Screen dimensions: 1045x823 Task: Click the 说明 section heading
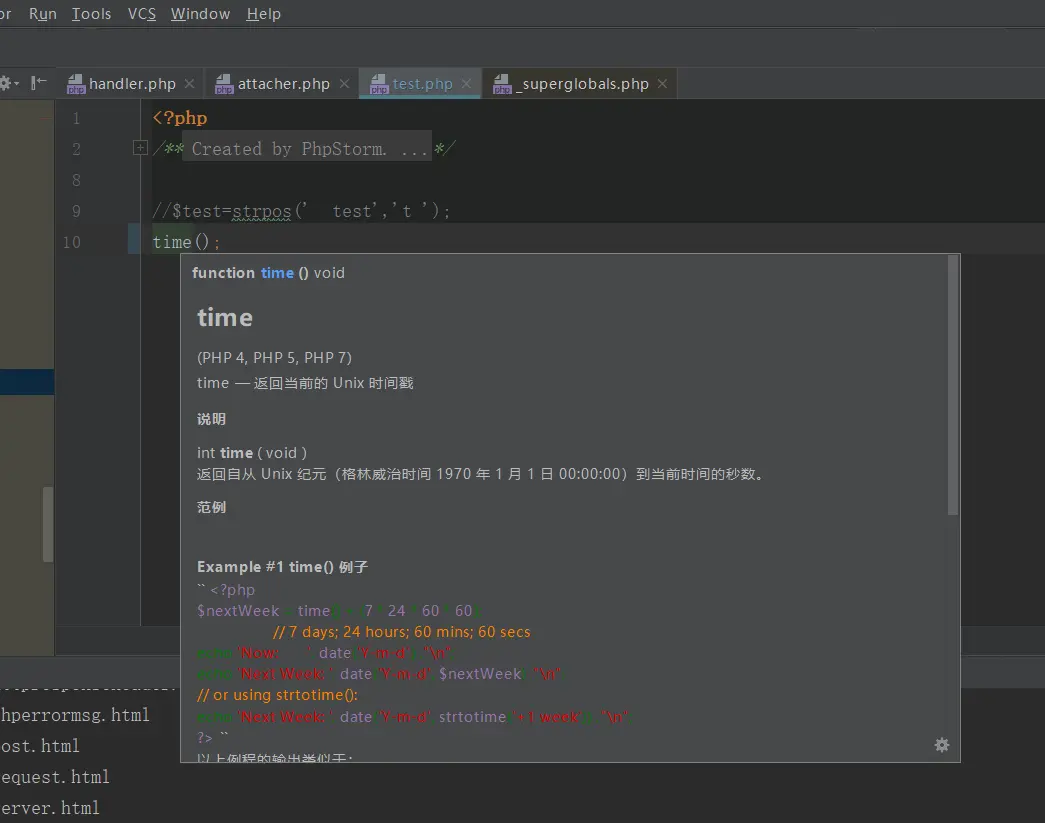(x=211, y=419)
